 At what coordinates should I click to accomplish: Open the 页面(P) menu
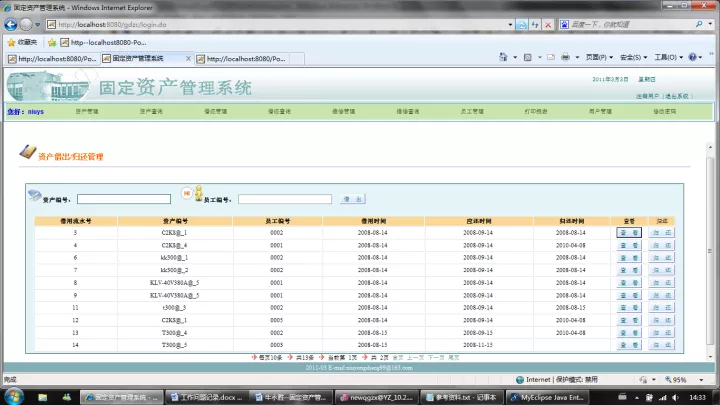599,57
